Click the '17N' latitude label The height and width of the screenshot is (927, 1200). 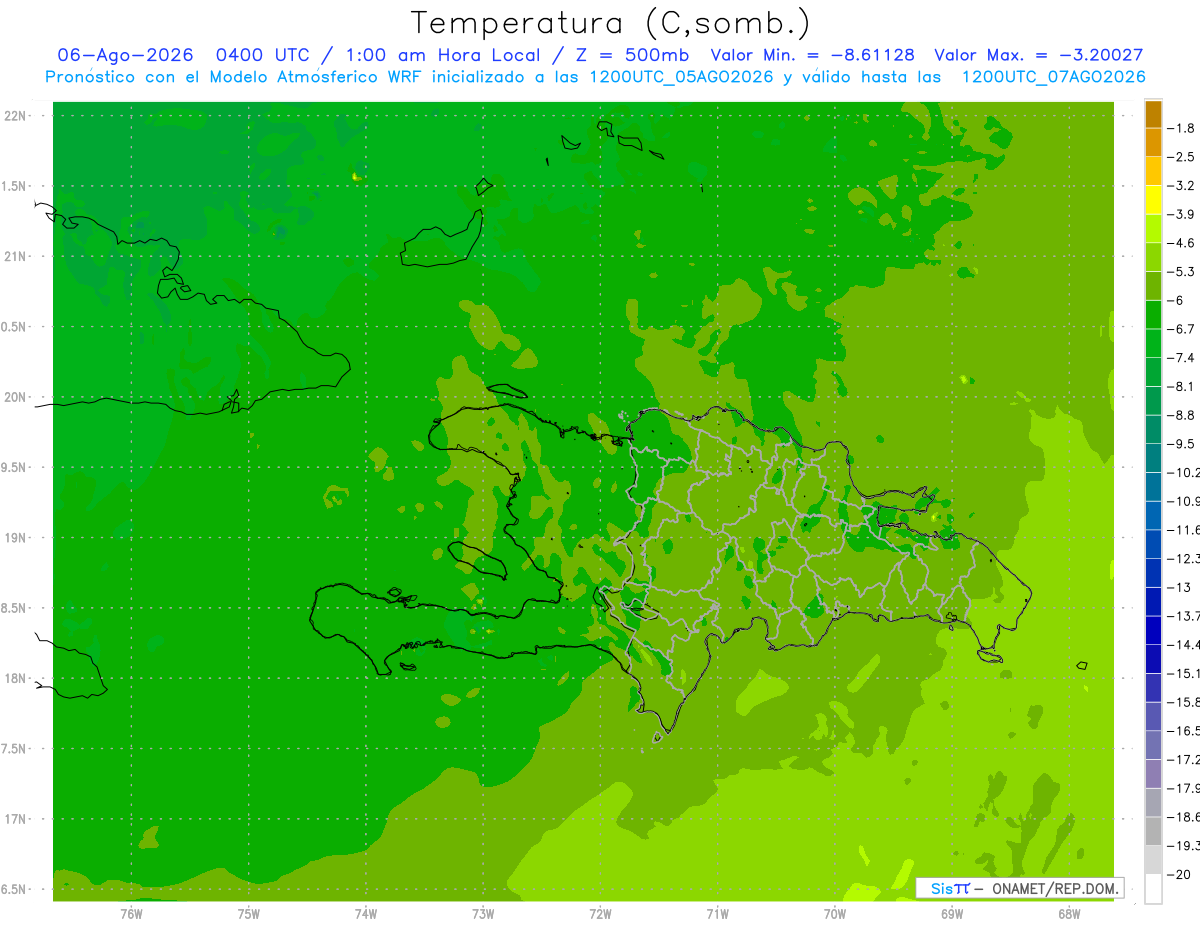[x=15, y=819]
